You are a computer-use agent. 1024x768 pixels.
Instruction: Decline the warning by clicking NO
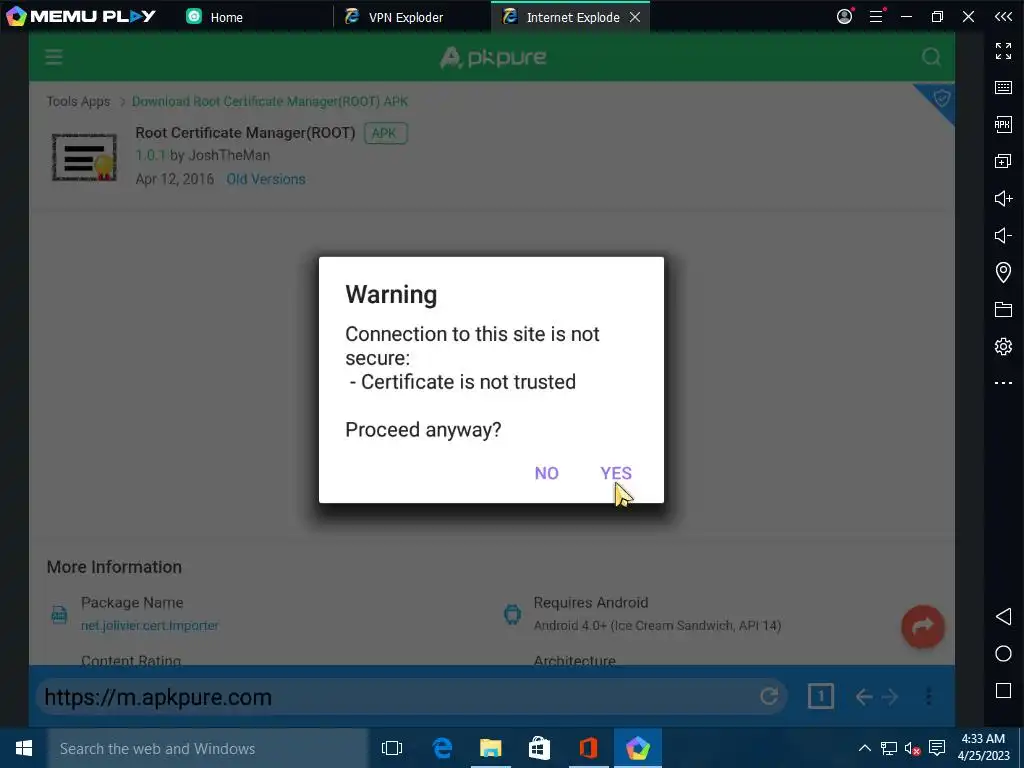547,473
